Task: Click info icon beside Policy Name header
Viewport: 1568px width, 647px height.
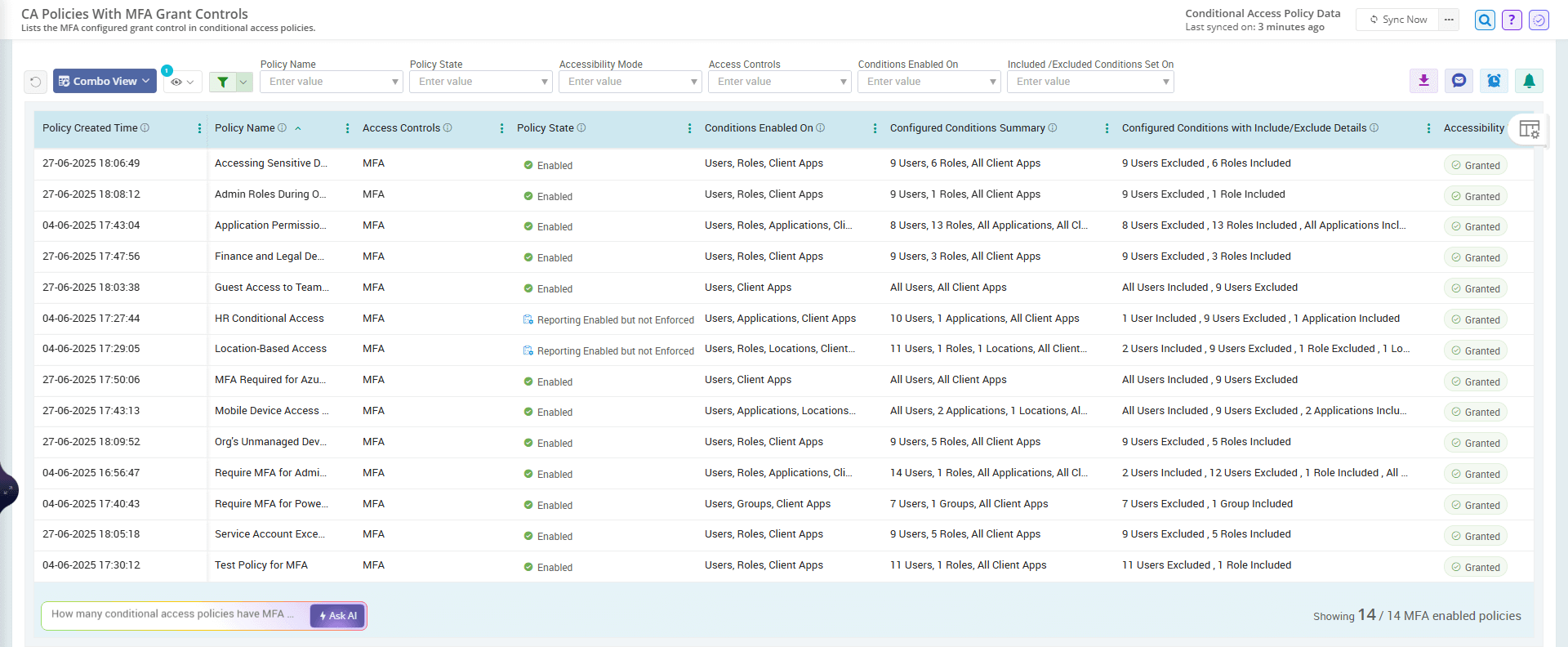Action: (283, 127)
